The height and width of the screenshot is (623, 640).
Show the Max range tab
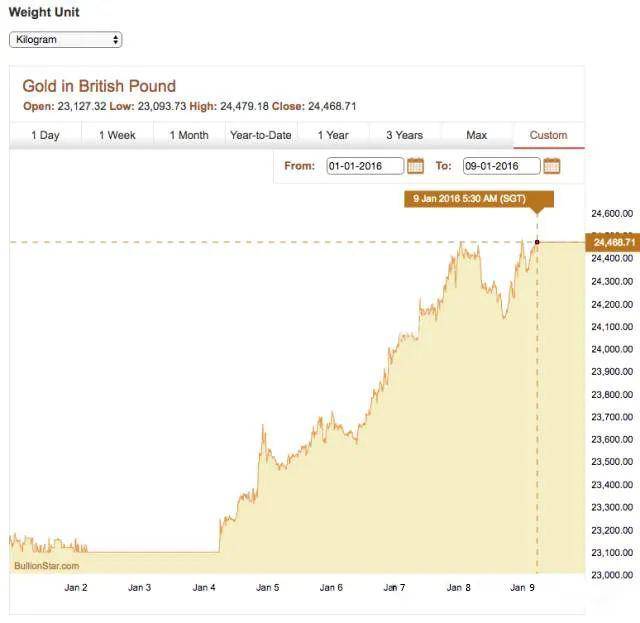click(477, 135)
